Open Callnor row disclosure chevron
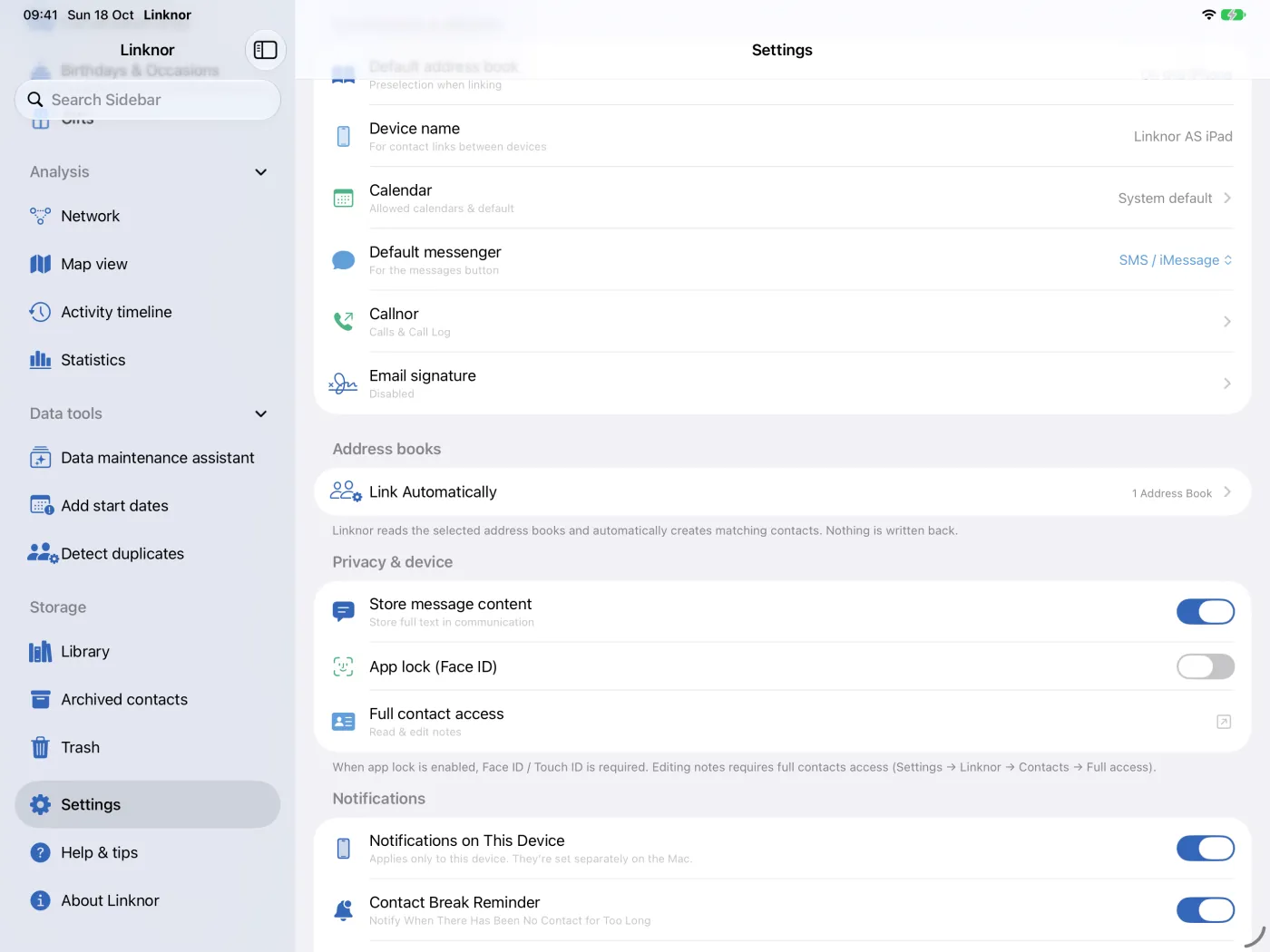Image resolution: width=1270 pixels, height=952 pixels. (1227, 322)
